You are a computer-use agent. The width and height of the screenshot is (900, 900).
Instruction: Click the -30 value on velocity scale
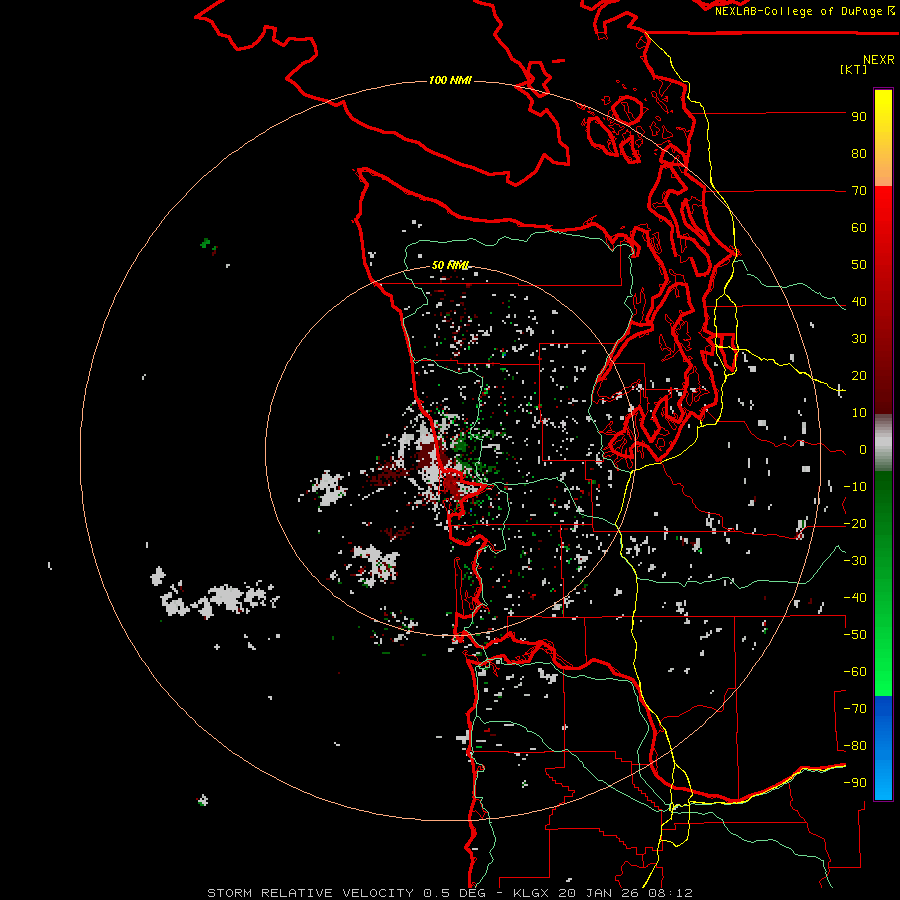point(855,561)
